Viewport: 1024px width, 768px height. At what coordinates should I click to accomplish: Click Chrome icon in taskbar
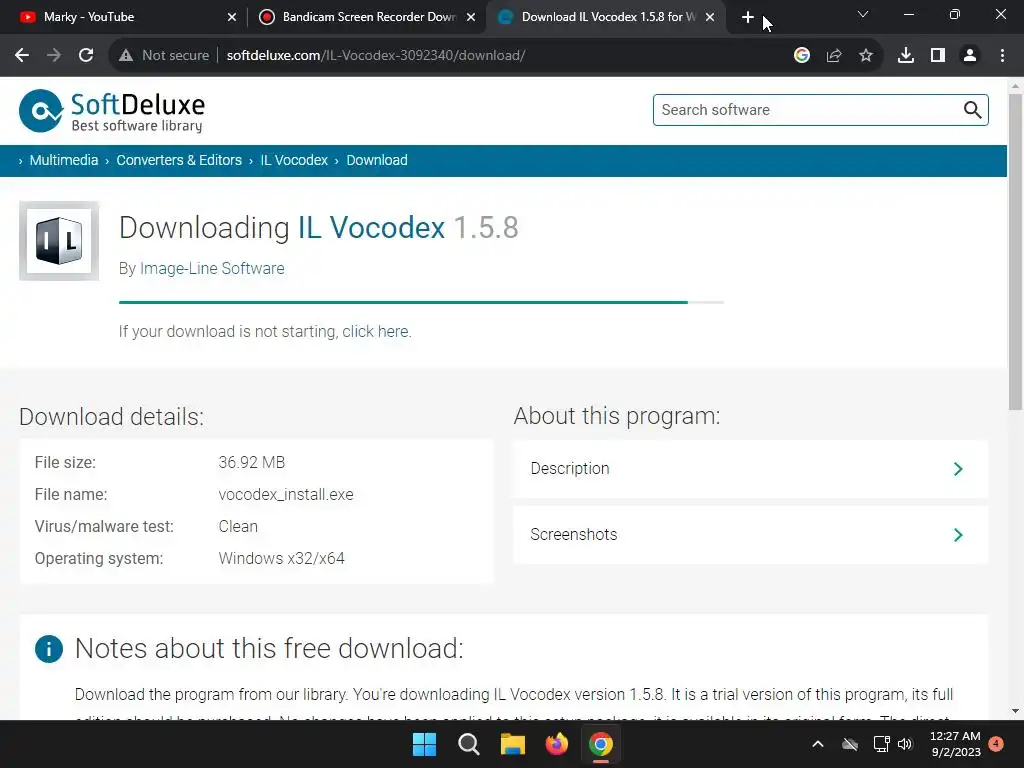(x=601, y=744)
